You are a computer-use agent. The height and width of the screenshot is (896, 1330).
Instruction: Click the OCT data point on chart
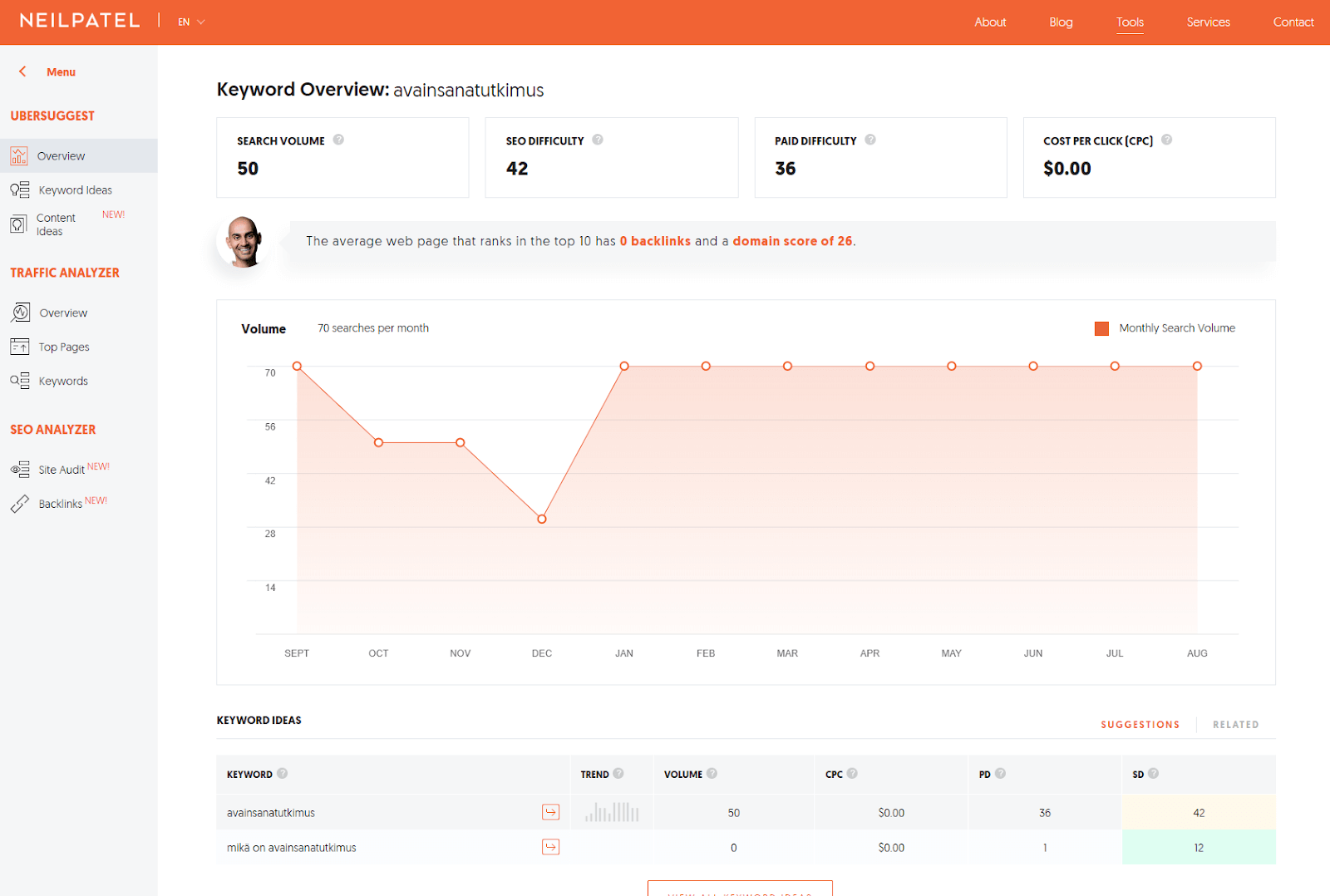[378, 442]
